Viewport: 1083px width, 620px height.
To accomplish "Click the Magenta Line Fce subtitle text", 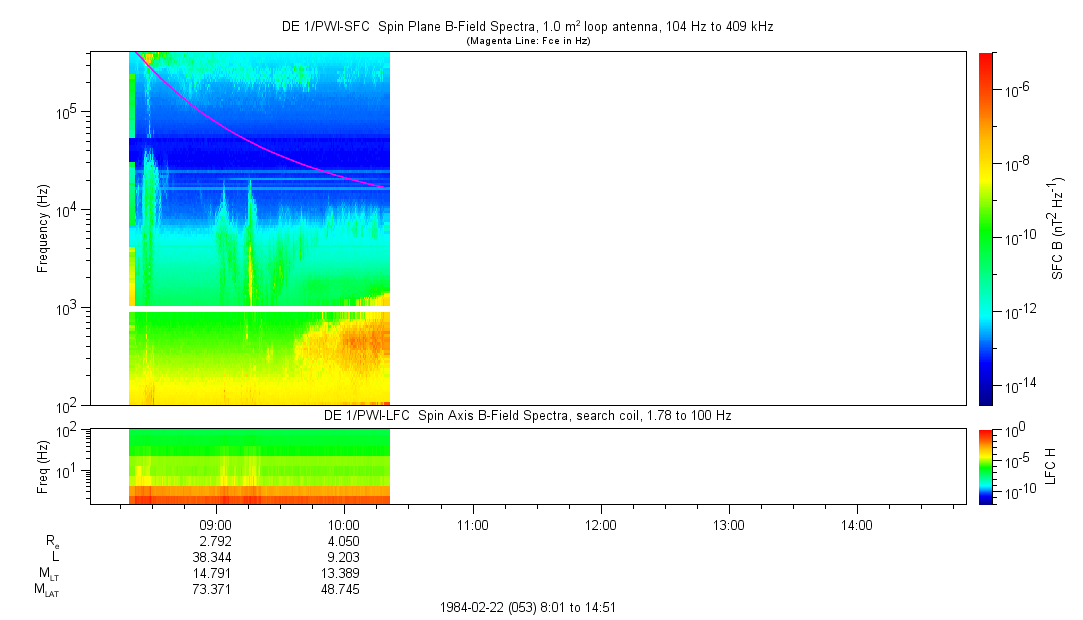I will 527,41.
